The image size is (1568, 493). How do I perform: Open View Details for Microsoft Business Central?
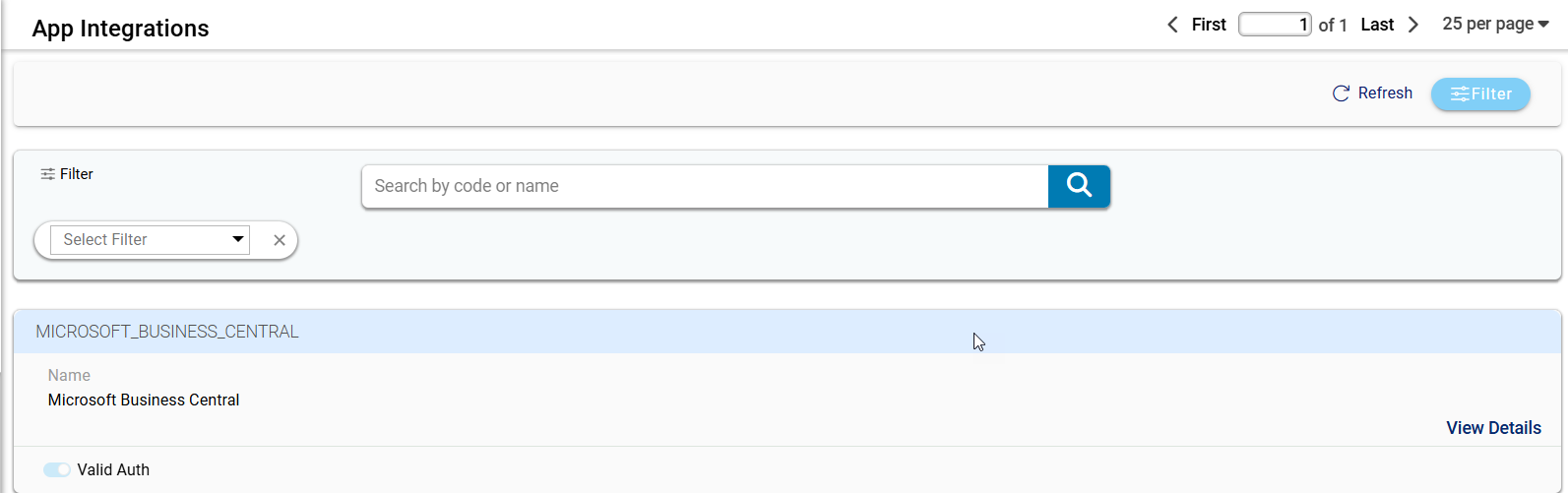coord(1493,428)
